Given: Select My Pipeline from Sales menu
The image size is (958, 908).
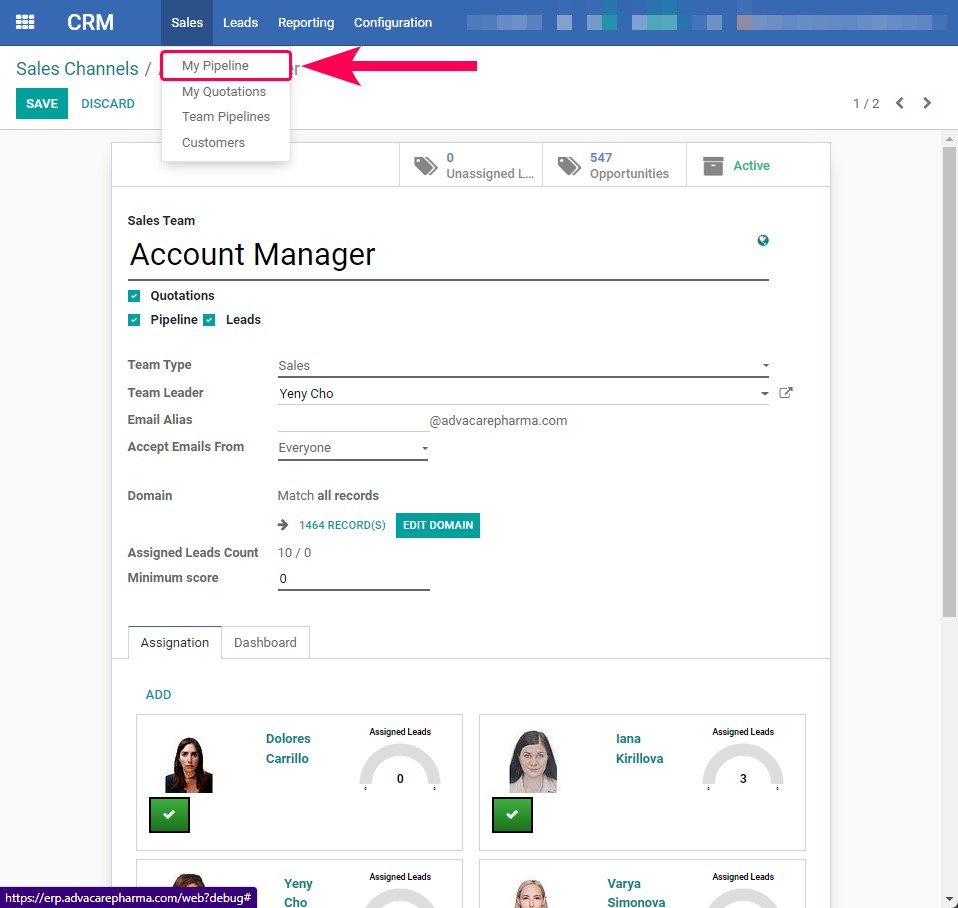Looking at the screenshot, I should point(225,65).
